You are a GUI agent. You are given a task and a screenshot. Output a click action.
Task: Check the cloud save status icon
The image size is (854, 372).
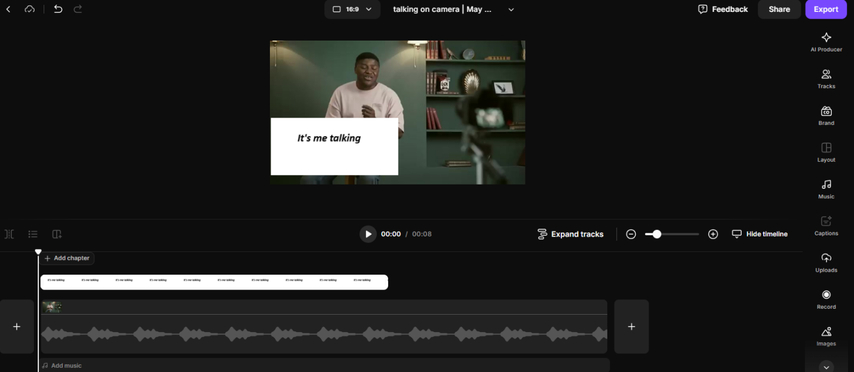(x=30, y=9)
